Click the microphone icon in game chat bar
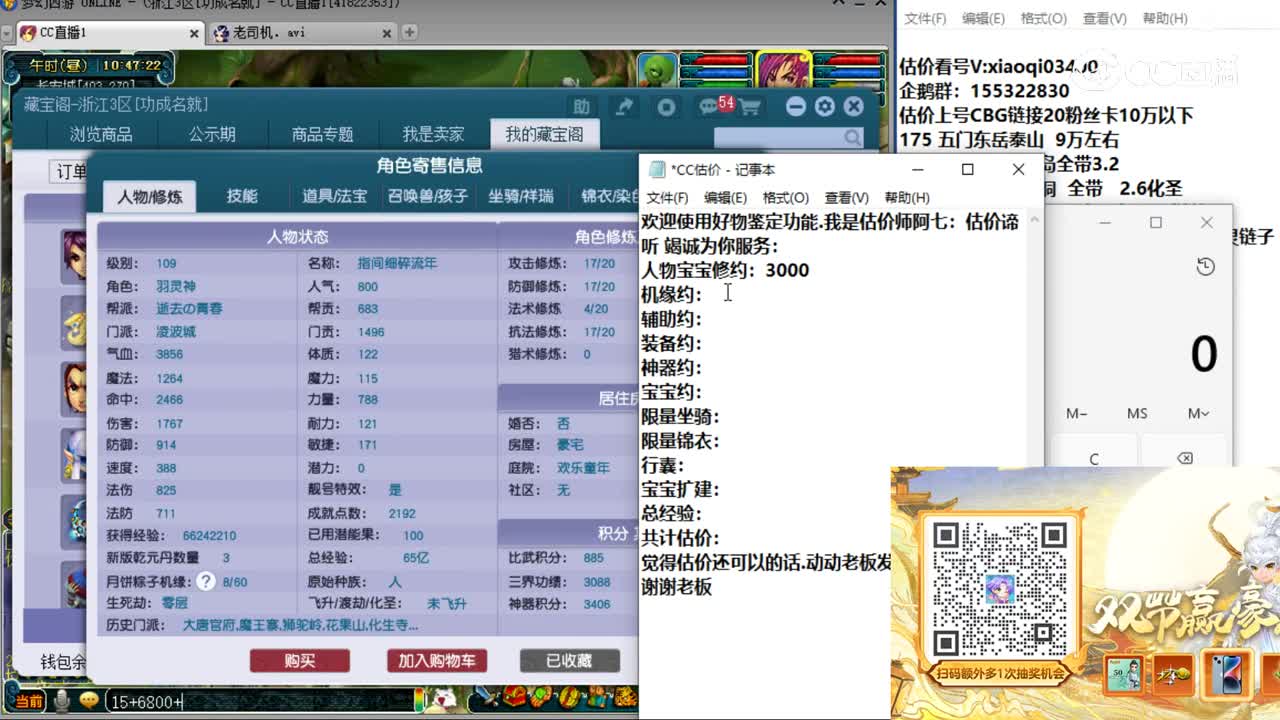1280x720 pixels. click(62, 701)
